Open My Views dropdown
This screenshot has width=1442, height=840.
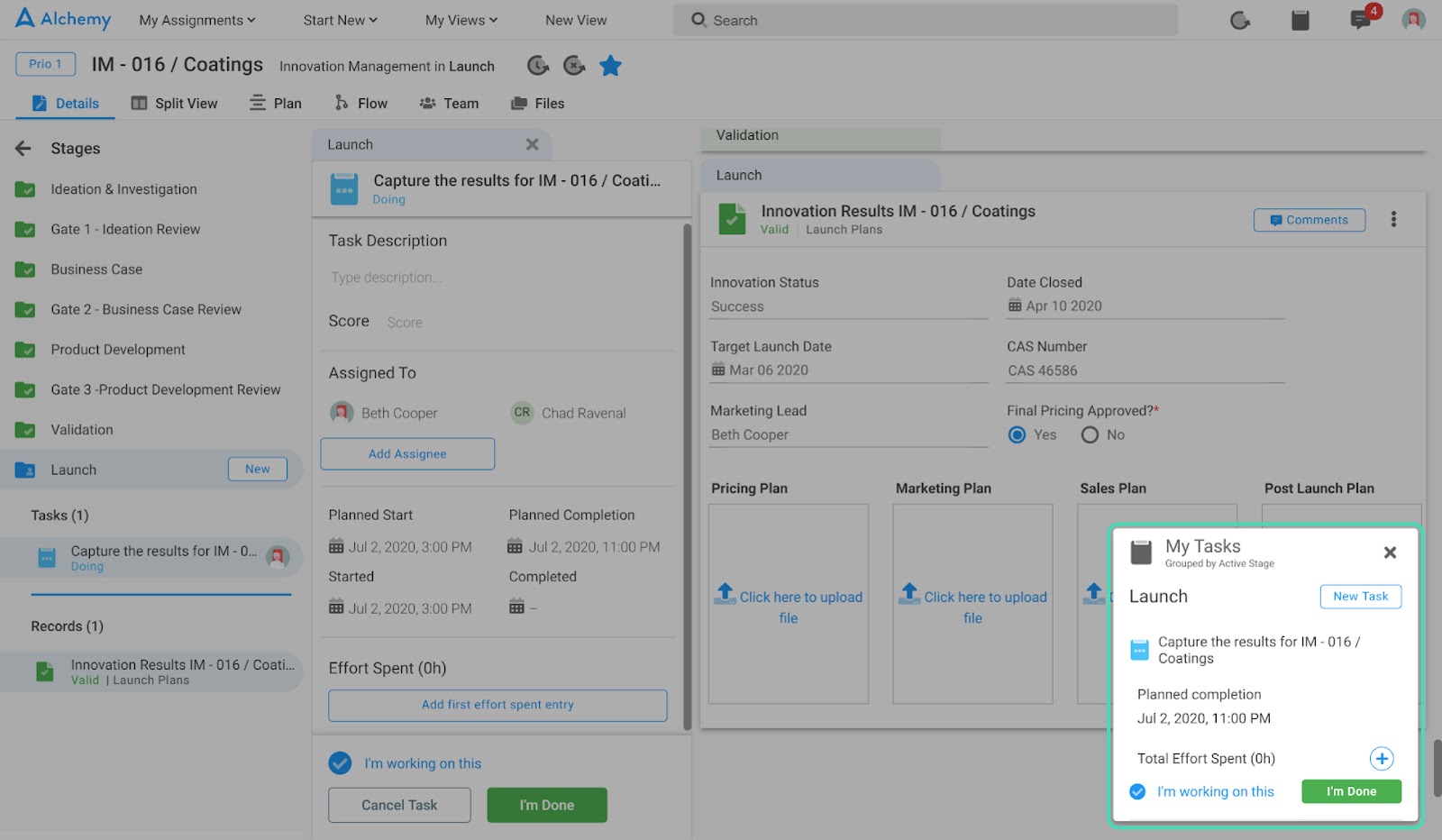461,20
